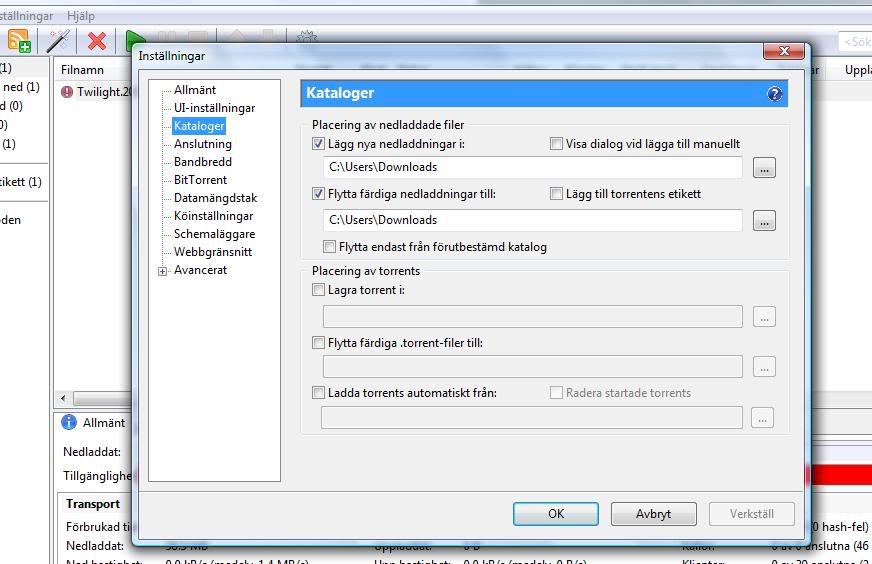The width and height of the screenshot is (872, 564).
Task: Click the blue info icon on Allmänt tab
Action: tap(68, 423)
